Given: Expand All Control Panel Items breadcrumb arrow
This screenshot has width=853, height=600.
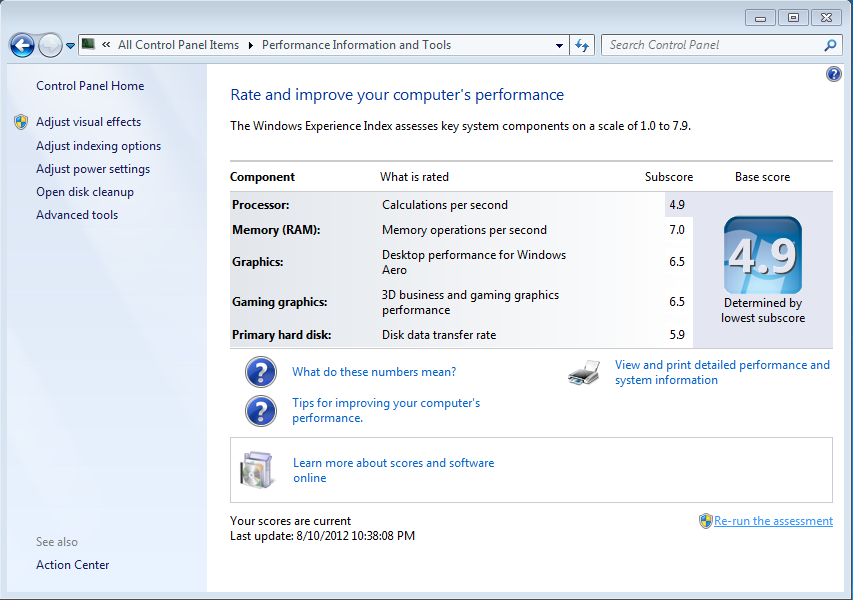Looking at the screenshot, I should coord(251,45).
